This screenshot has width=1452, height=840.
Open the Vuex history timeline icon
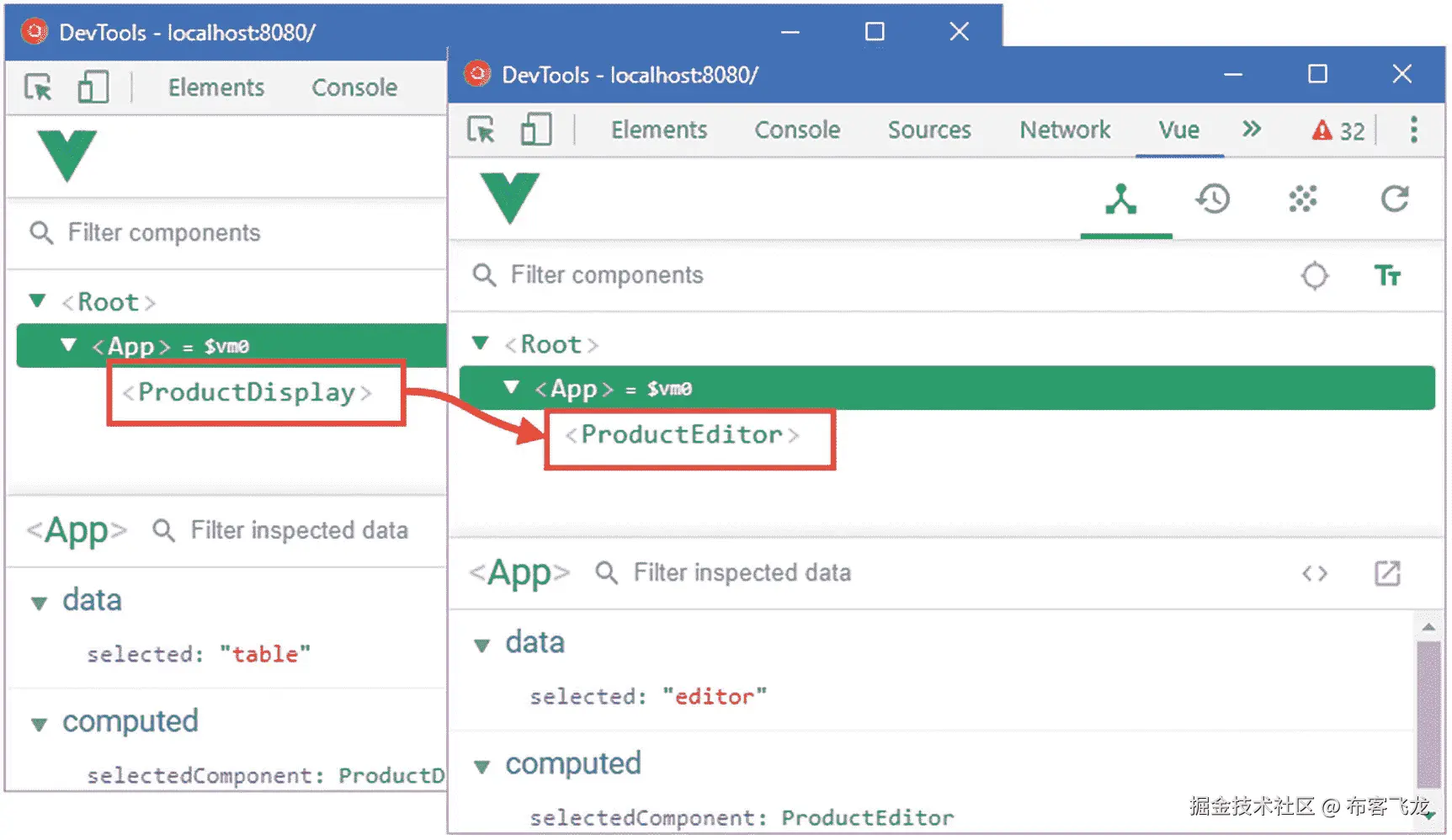1213,200
